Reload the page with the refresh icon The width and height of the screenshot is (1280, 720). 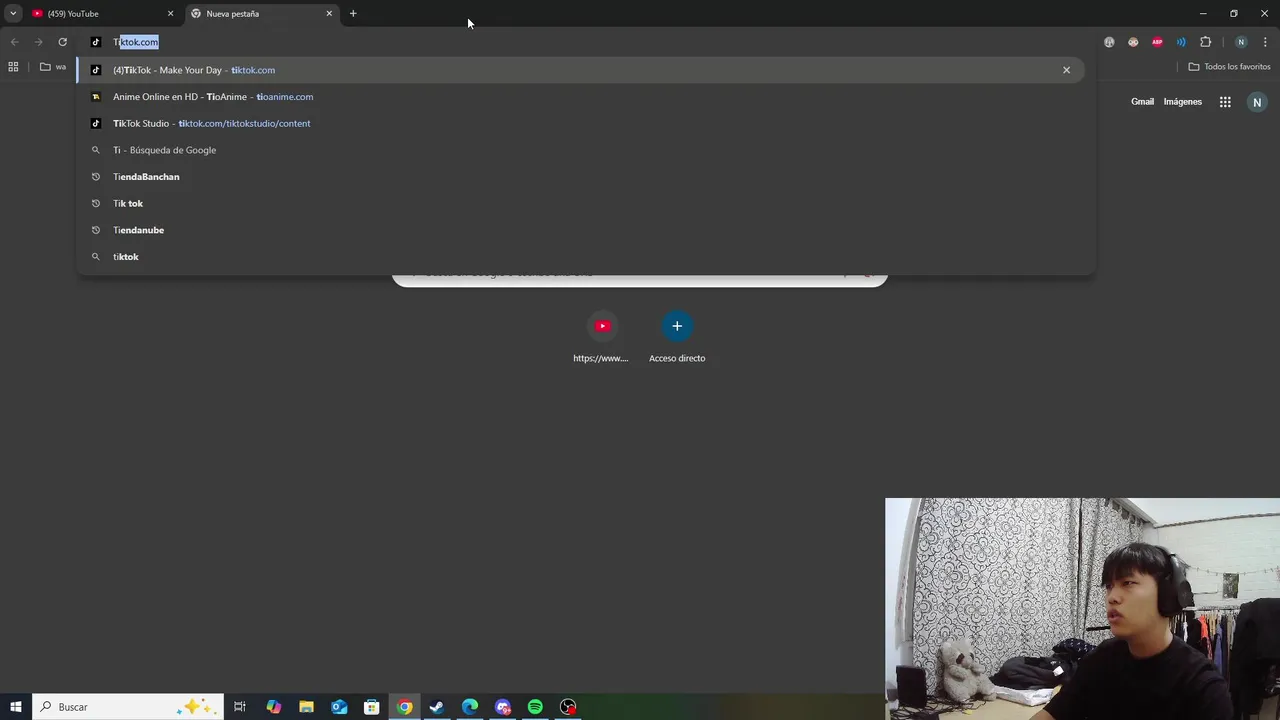pyautogui.click(x=62, y=42)
